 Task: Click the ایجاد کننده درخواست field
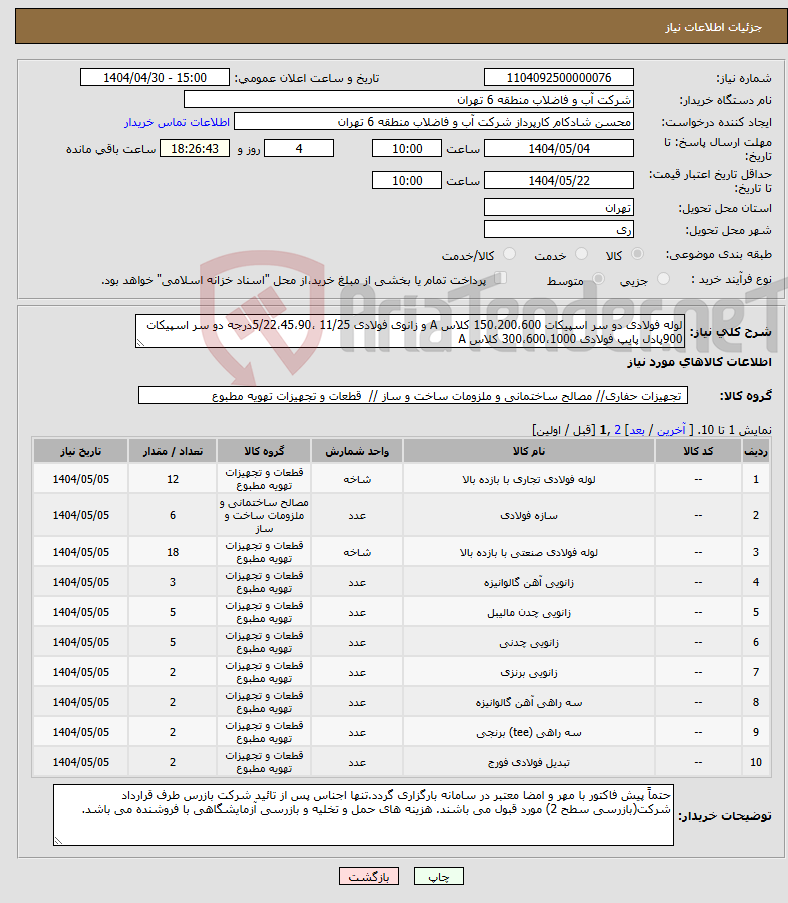point(434,122)
